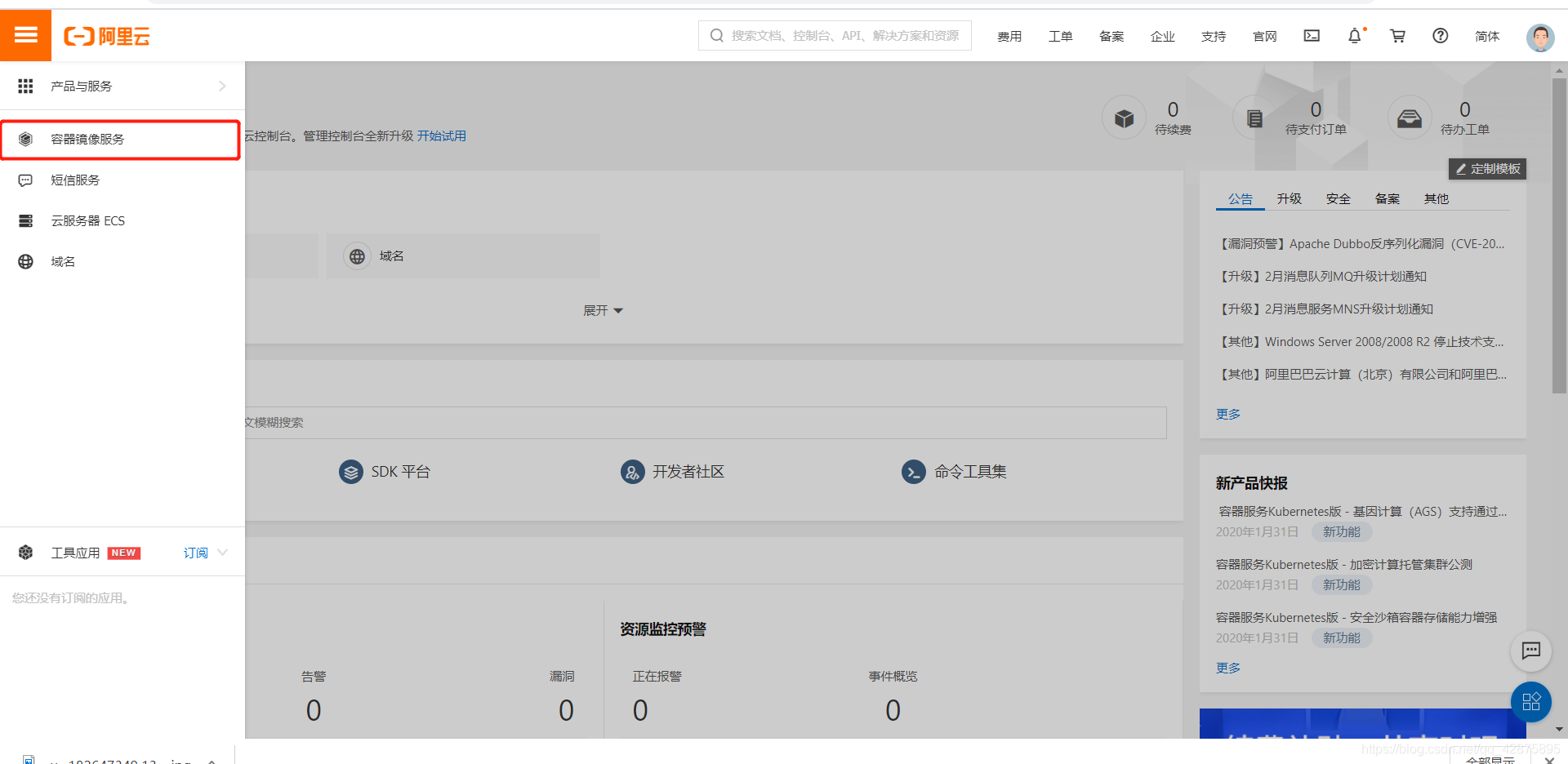Open the 备案 header menu item

click(x=1111, y=37)
